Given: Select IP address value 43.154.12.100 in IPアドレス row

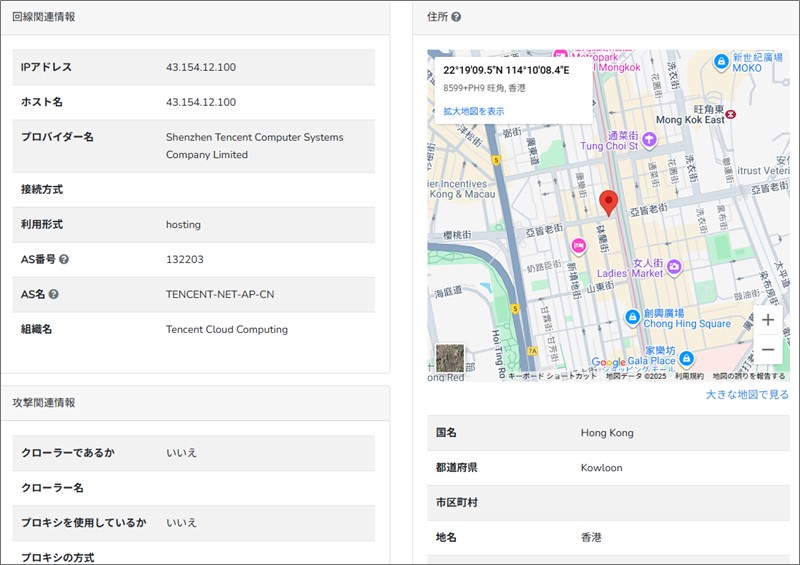Looking at the screenshot, I should [201, 67].
